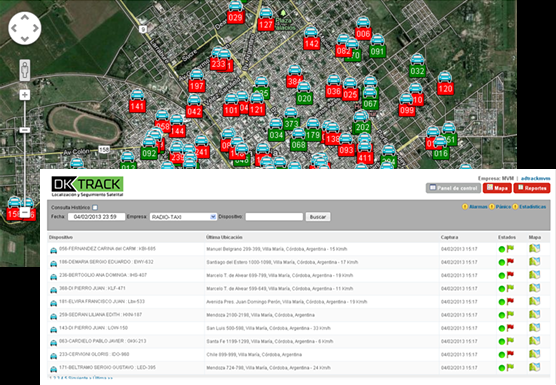Sort by Última Ubicación column header
The image size is (556, 385).
pos(224,237)
